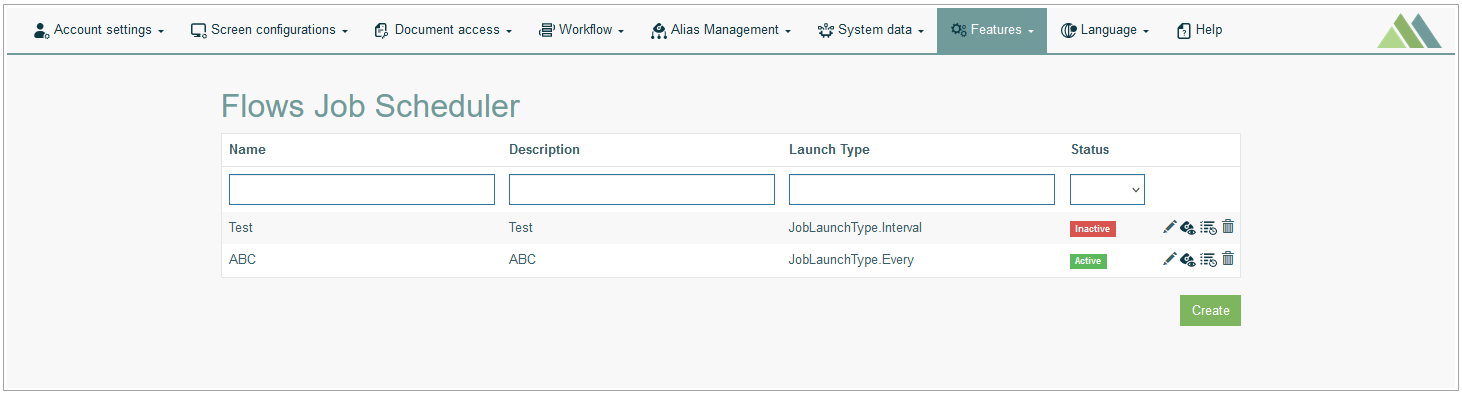Click the green mountain logo
1462x395 pixels.
[1410, 31]
